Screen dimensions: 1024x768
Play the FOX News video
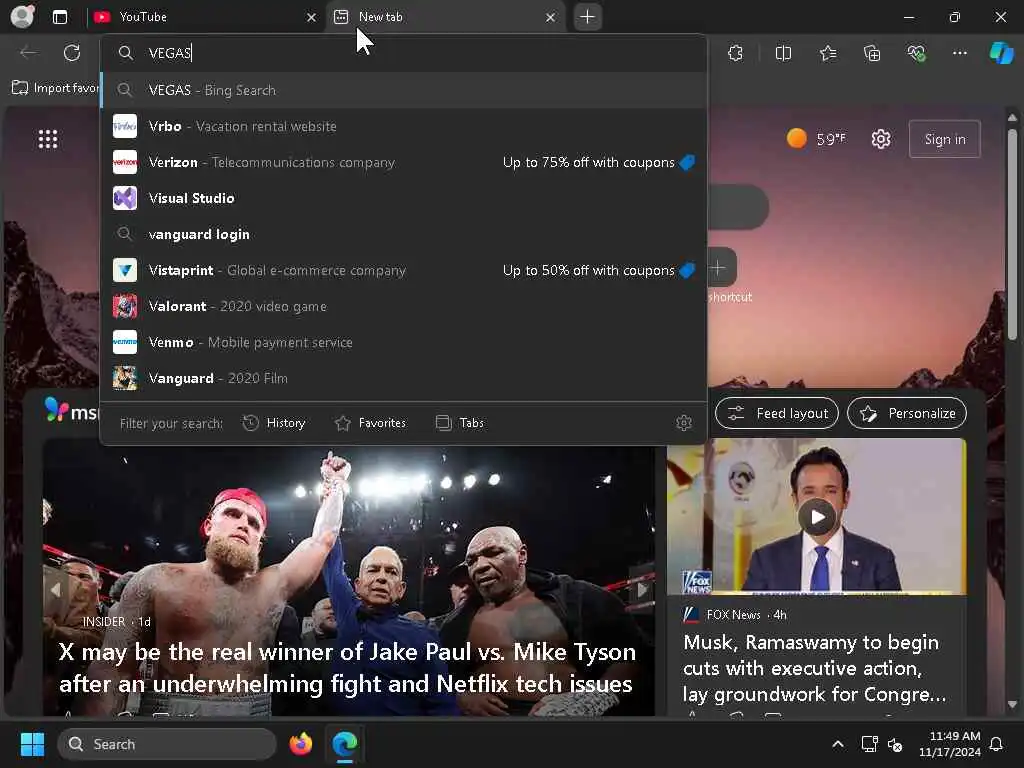click(817, 517)
